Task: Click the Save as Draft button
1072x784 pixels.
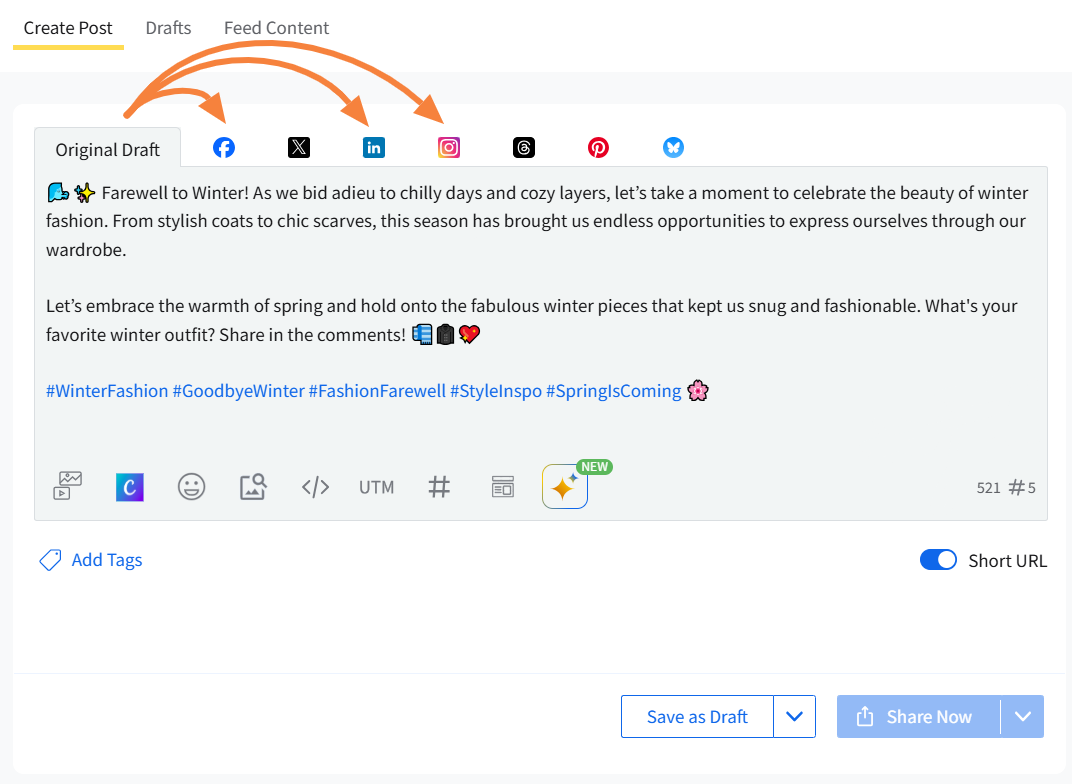Action: coord(697,717)
